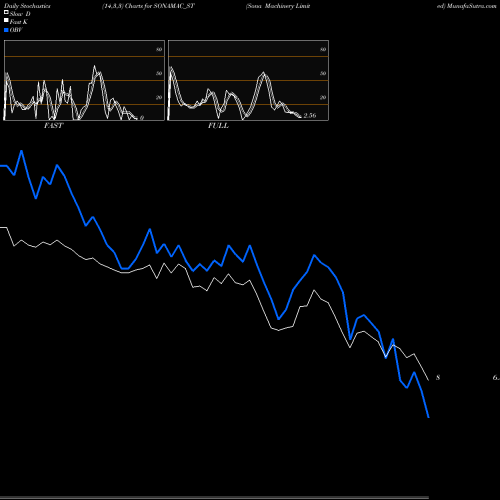Open the MunafaSutra.com watermark link
This screenshot has height=500, width=500.
pos(471,6)
